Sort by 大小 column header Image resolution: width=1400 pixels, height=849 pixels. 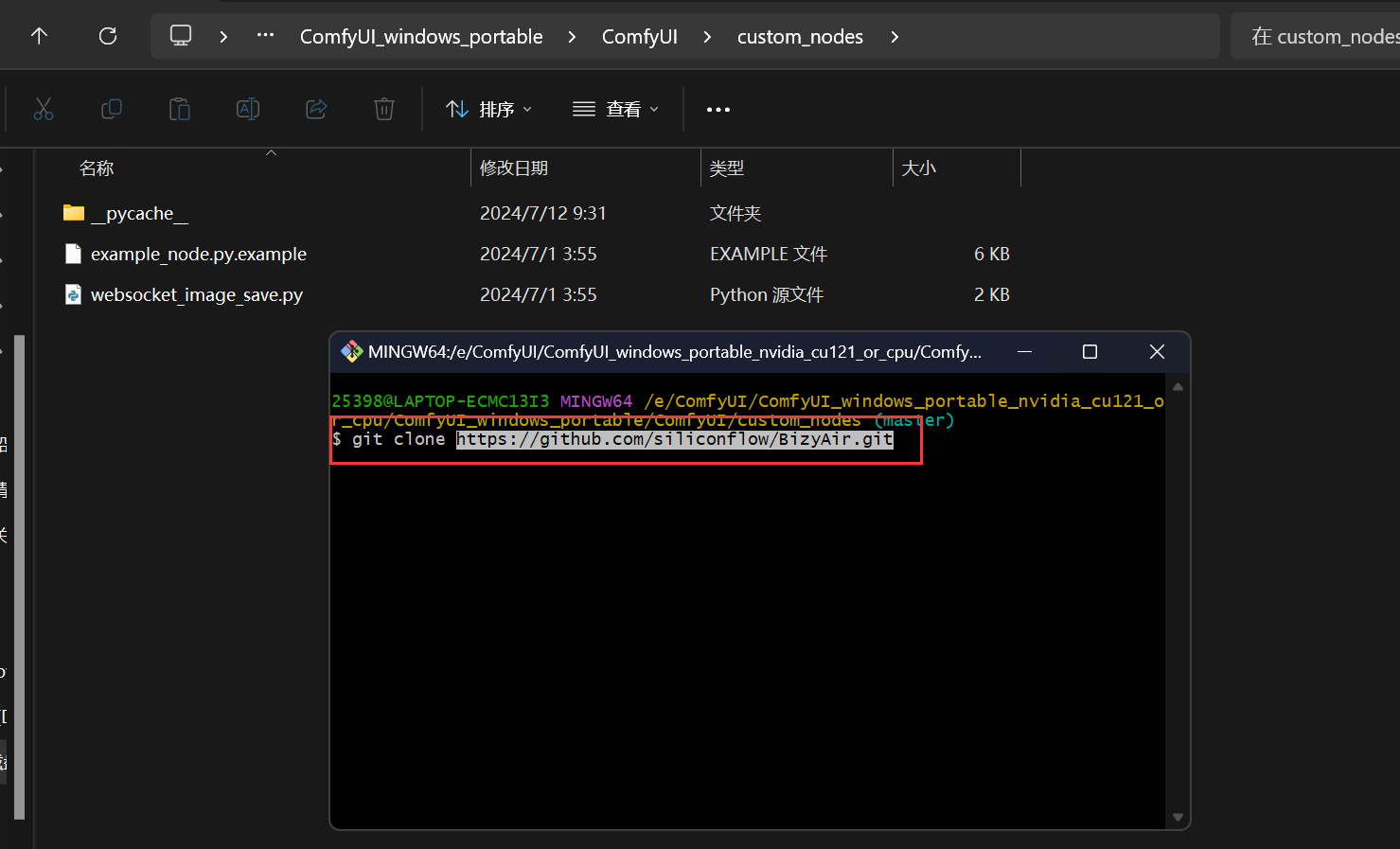coord(919,168)
